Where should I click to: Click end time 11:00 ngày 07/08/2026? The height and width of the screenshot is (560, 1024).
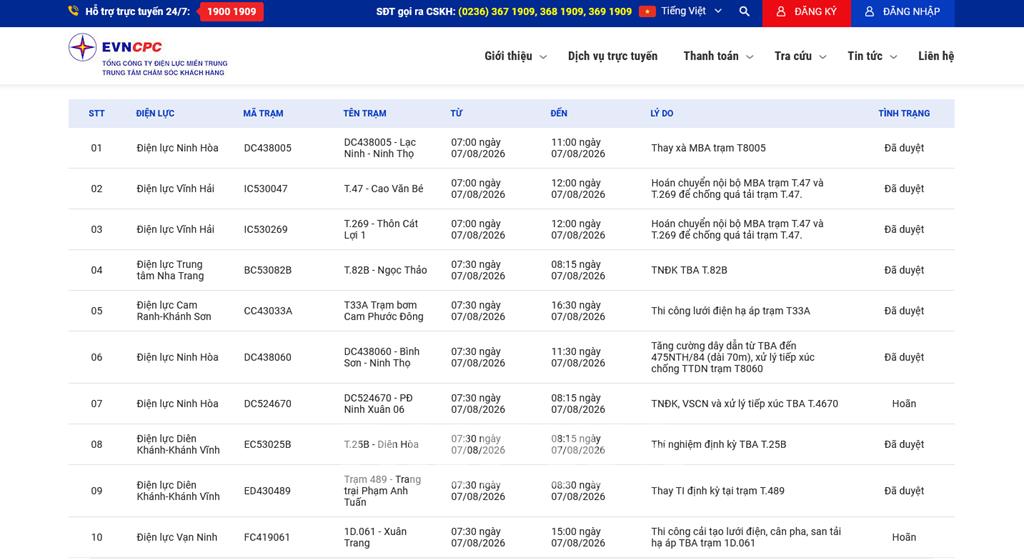pos(578,148)
